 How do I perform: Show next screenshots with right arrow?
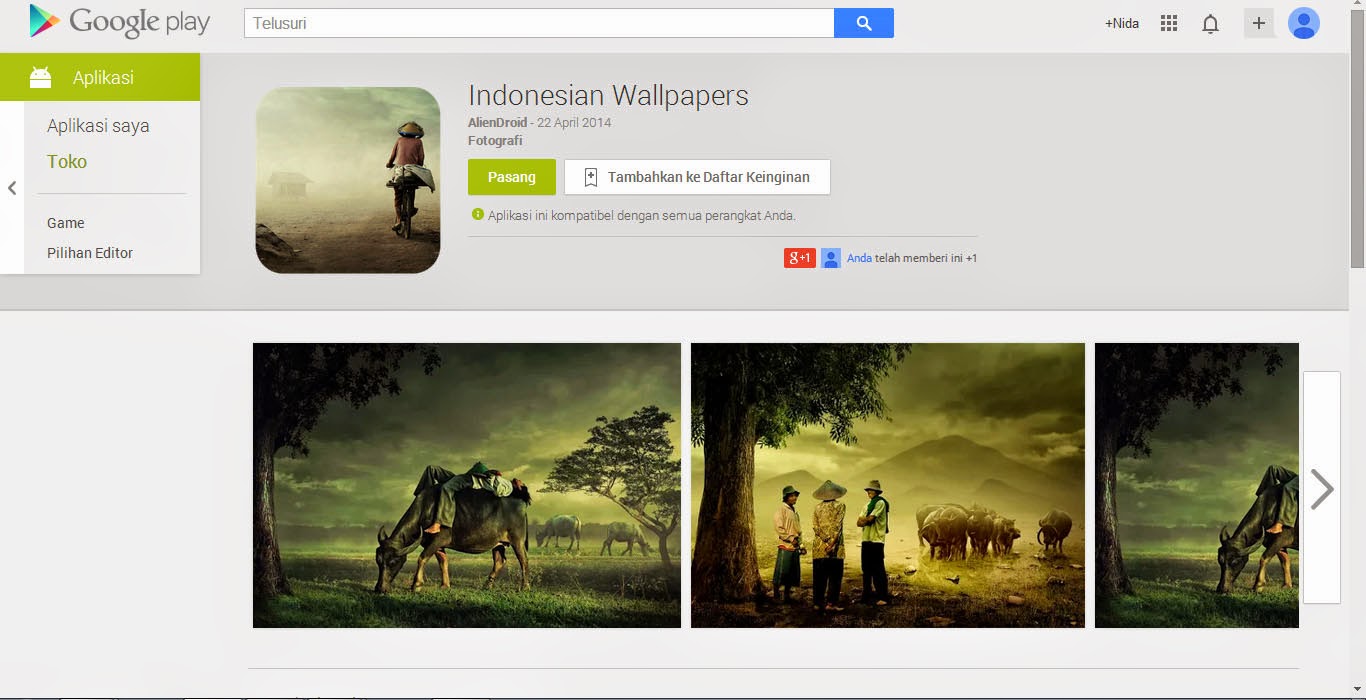click(1322, 488)
